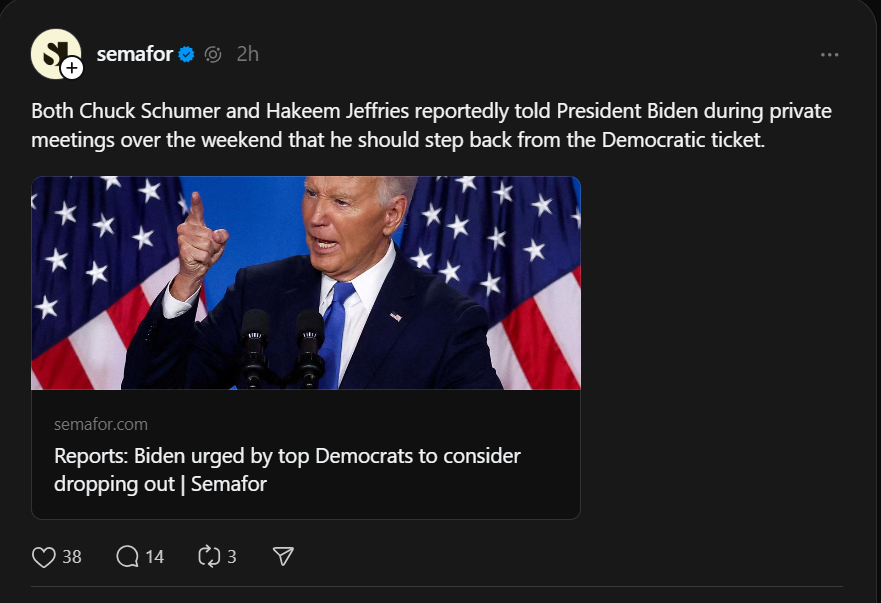Open the semafor username profile link

[135, 54]
